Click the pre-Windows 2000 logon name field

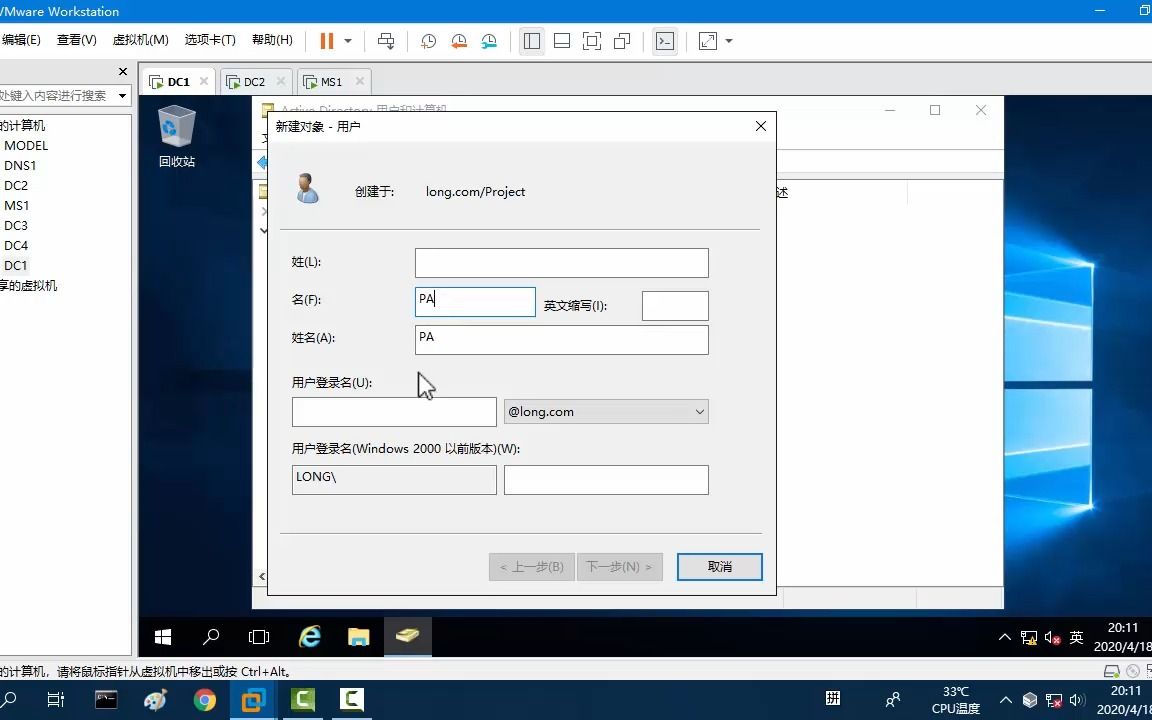click(606, 480)
